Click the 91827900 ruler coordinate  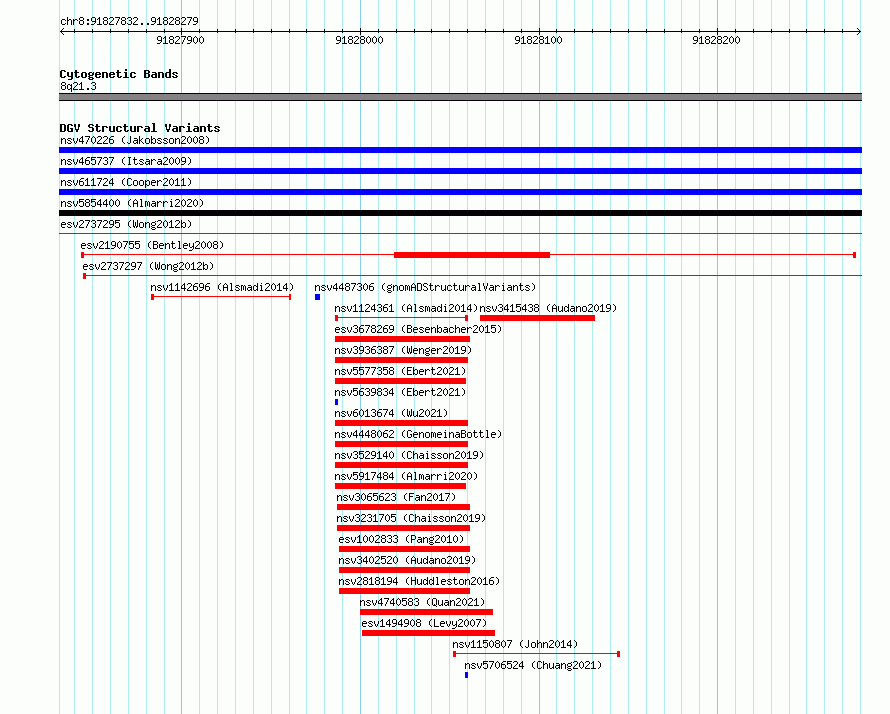point(180,40)
